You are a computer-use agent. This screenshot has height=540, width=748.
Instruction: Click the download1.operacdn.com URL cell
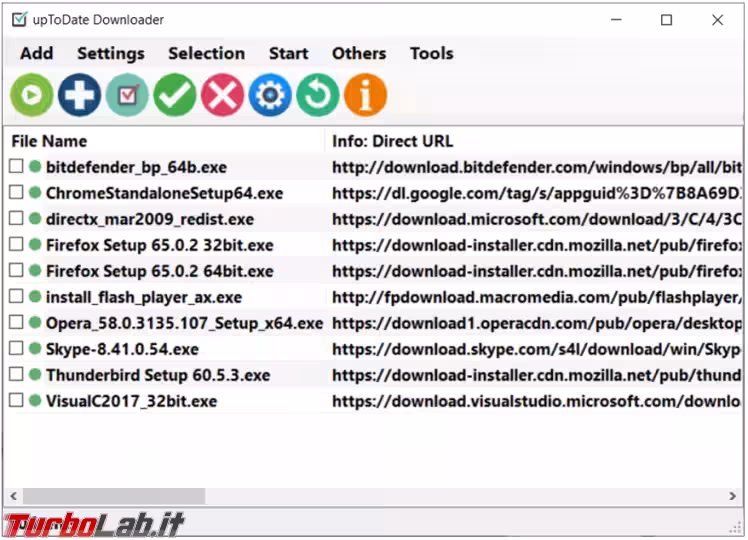537,323
